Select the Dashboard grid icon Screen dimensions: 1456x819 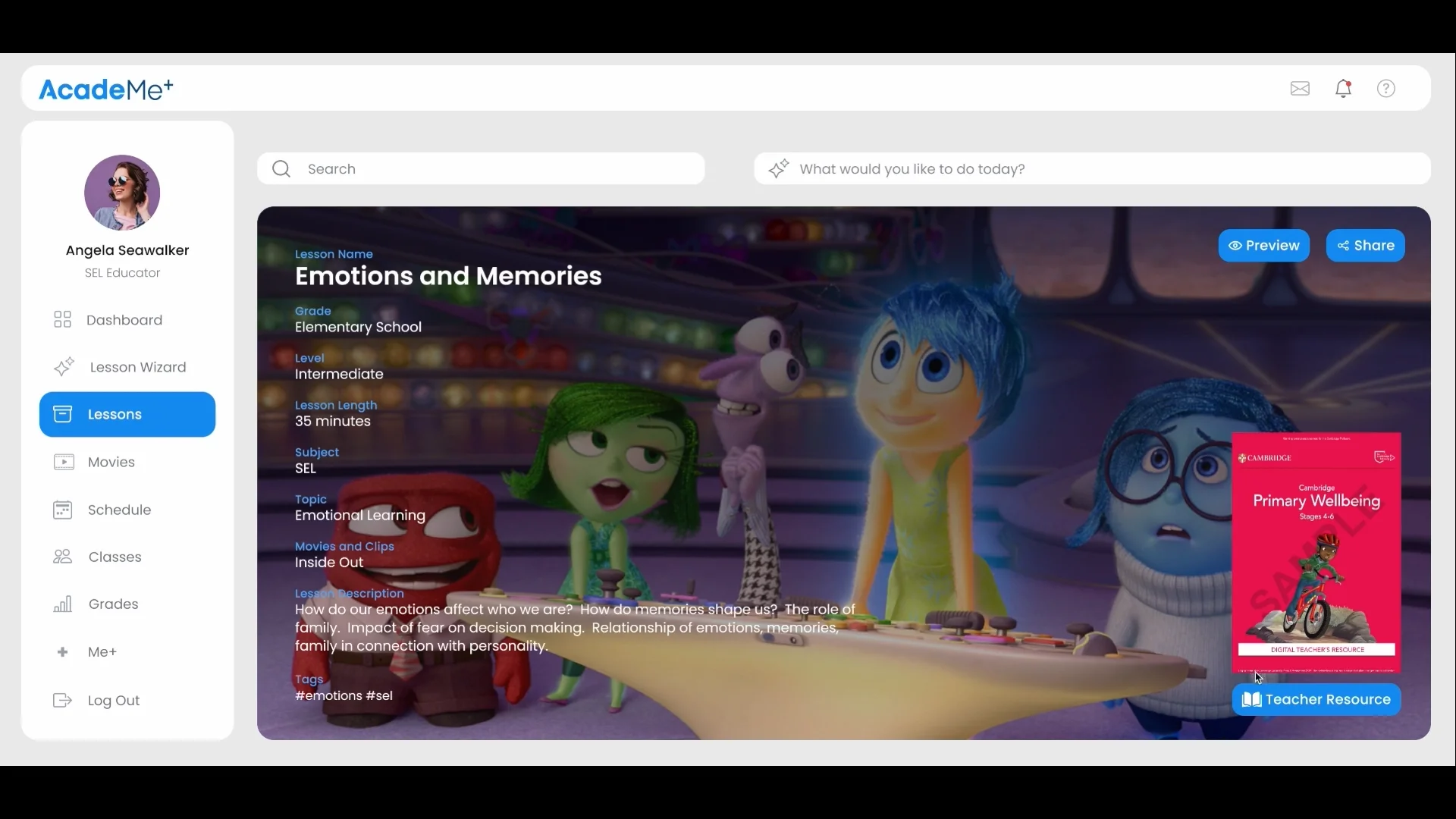(63, 319)
